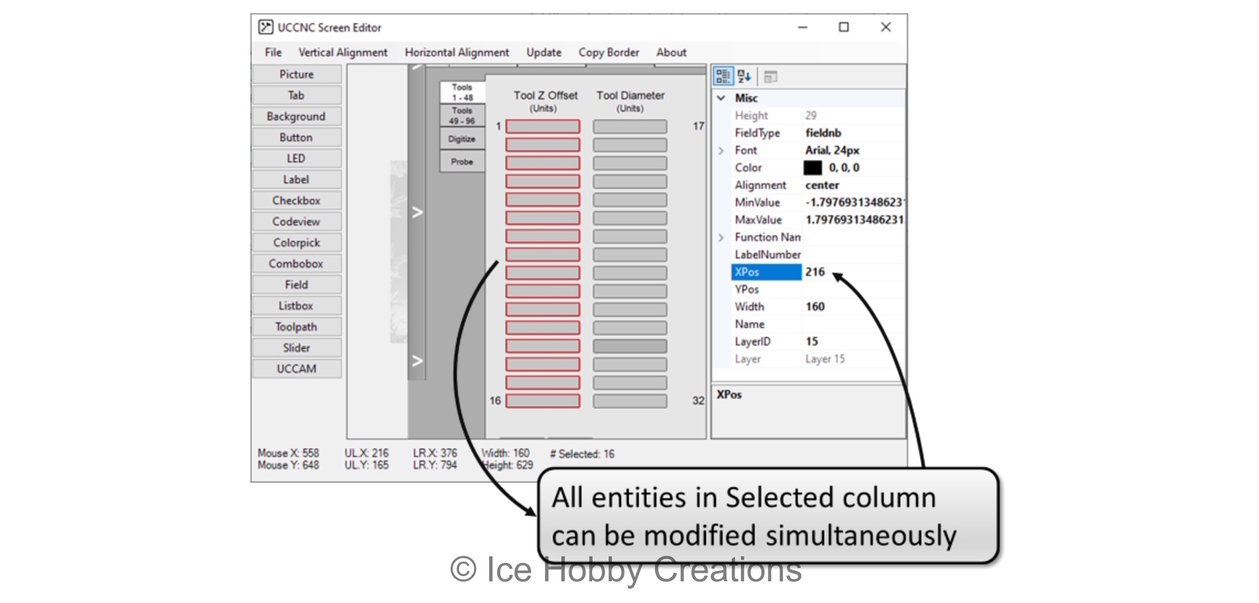Select the Tool Z Offset field number 1

[x=542, y=127]
